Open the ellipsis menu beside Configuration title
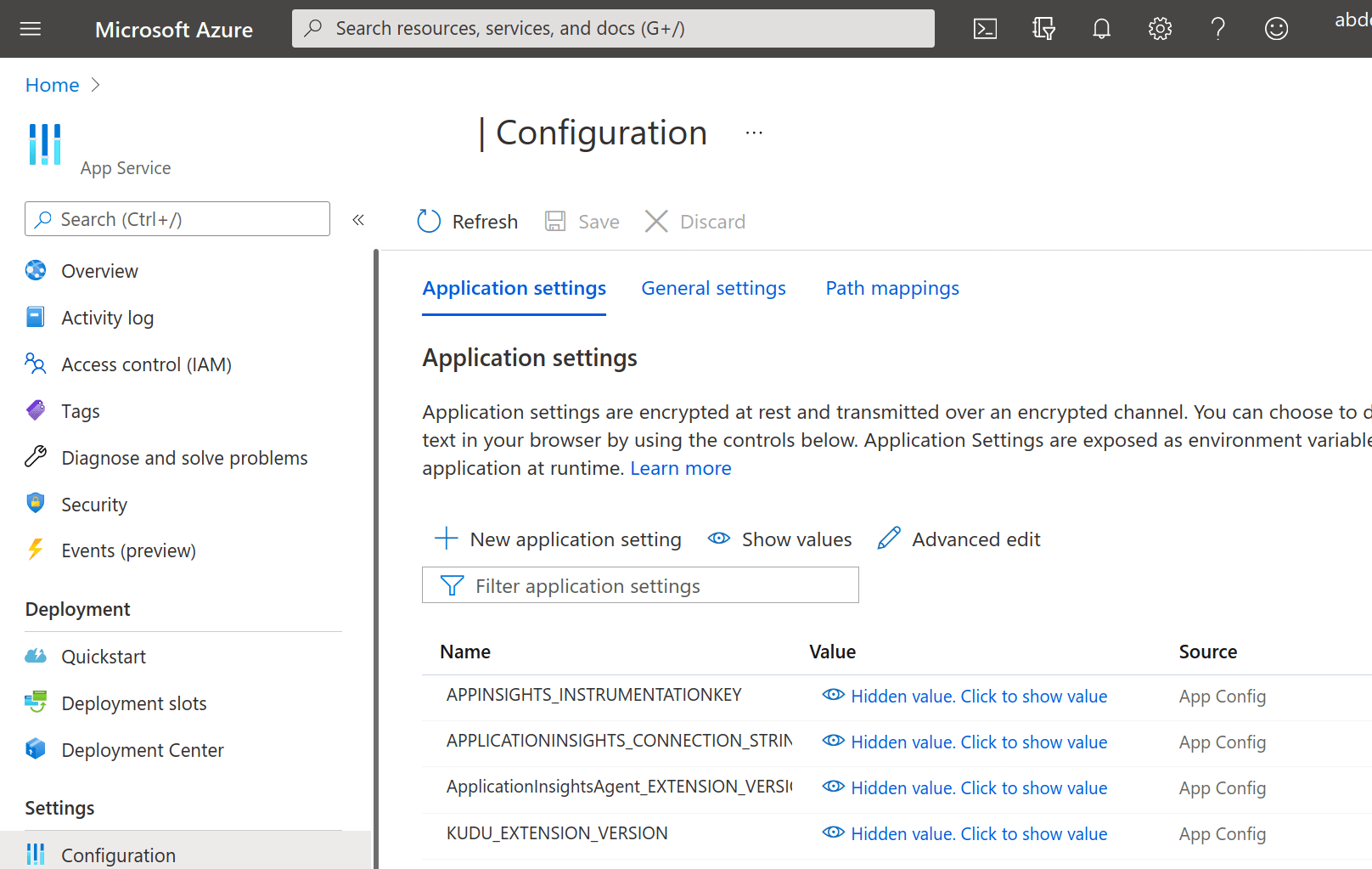1372x869 pixels. 753,132
